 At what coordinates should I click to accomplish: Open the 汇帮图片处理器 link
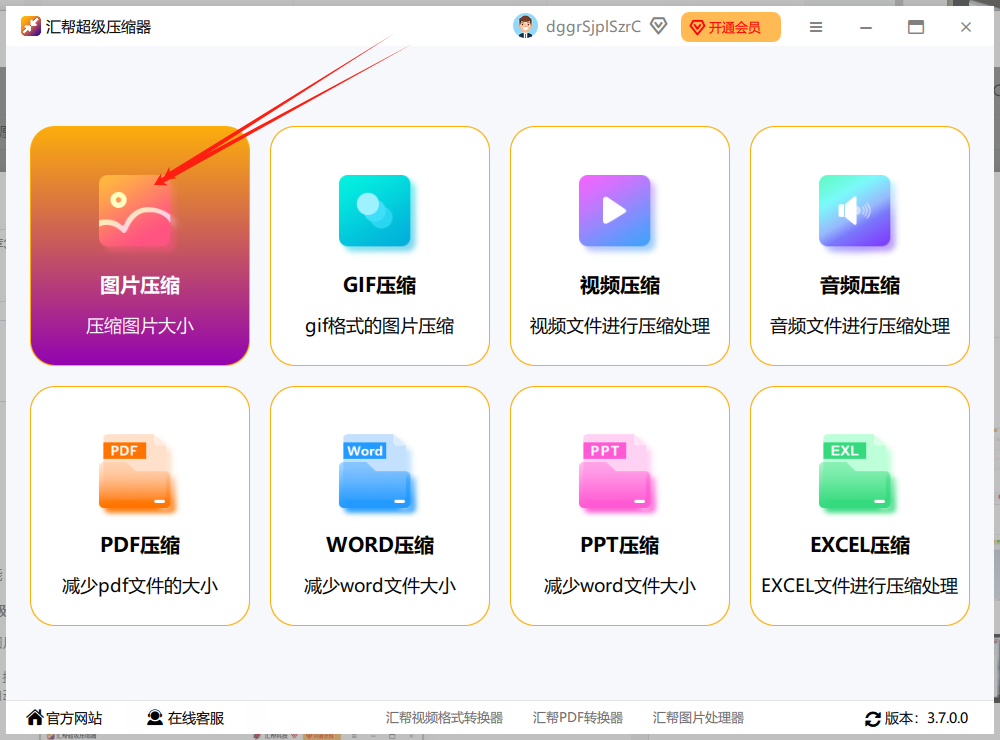click(698, 718)
